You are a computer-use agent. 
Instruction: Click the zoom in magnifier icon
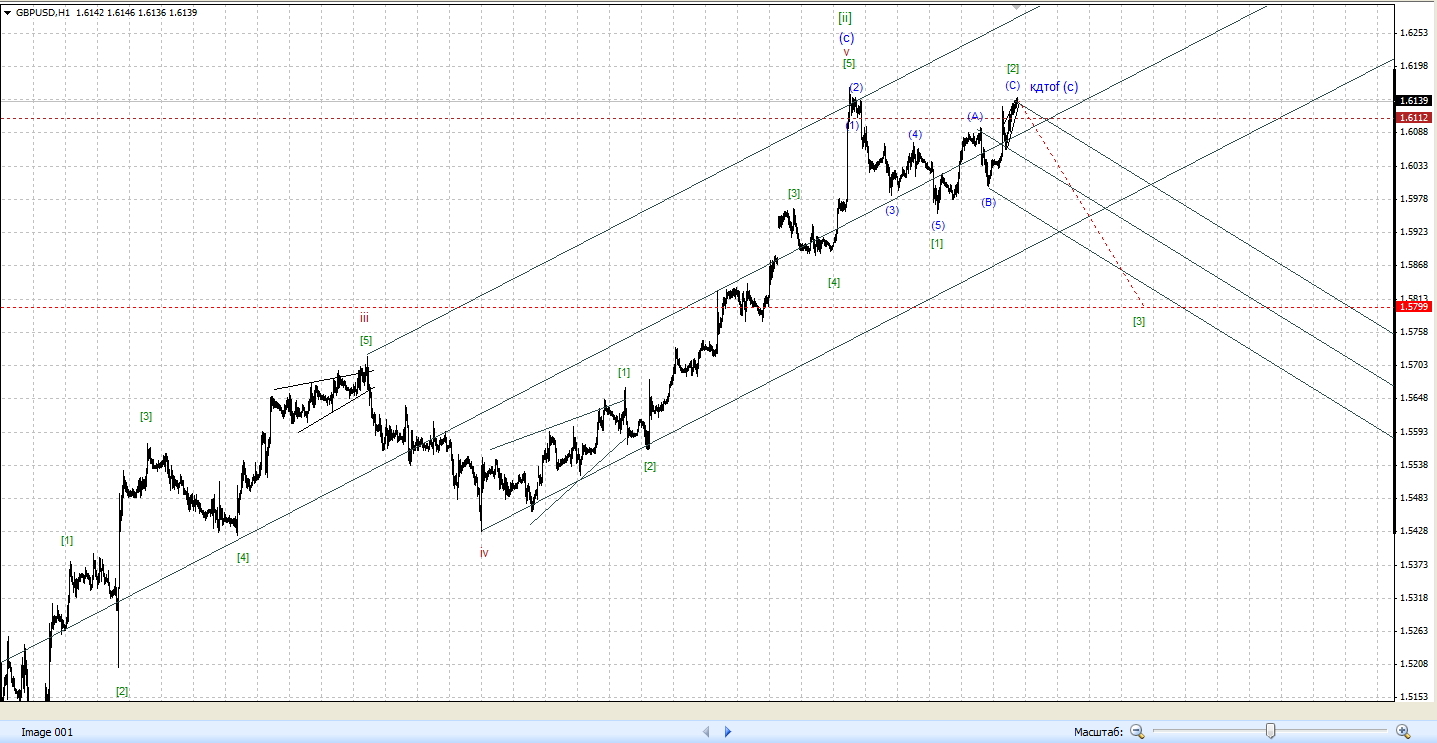pyautogui.click(x=1403, y=732)
